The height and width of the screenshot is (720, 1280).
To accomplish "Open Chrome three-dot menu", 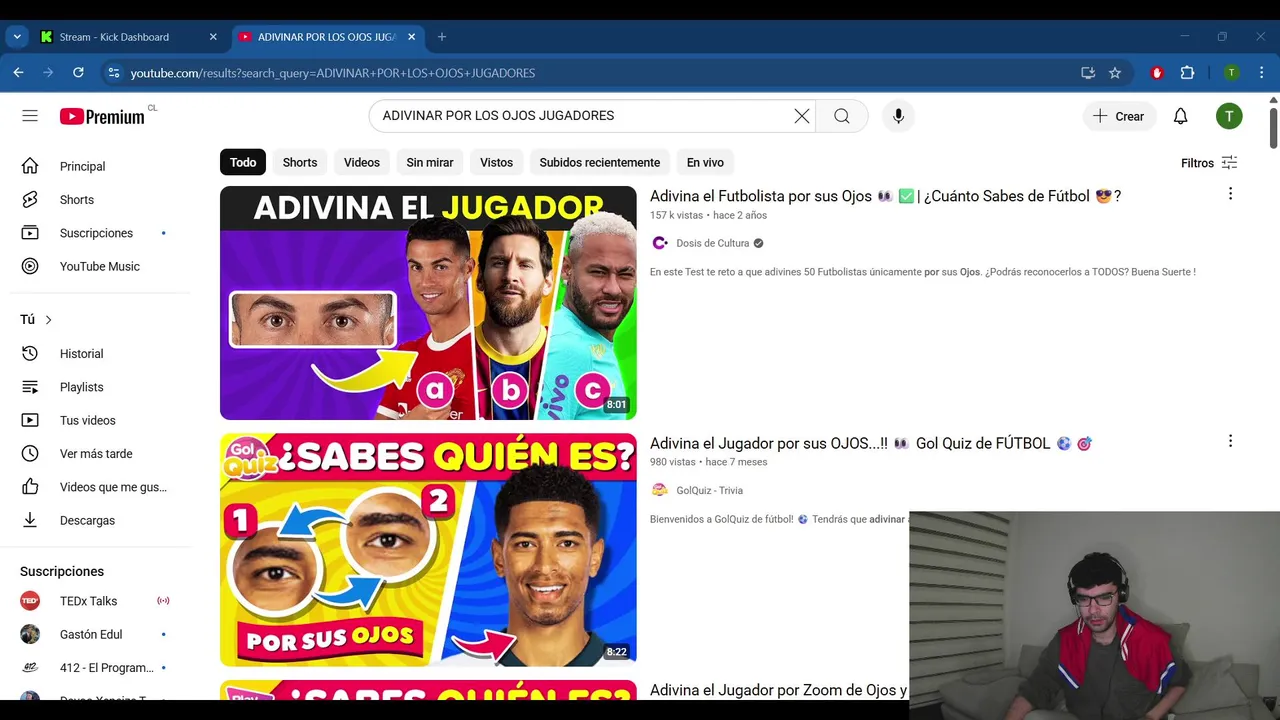I will click(1262, 73).
